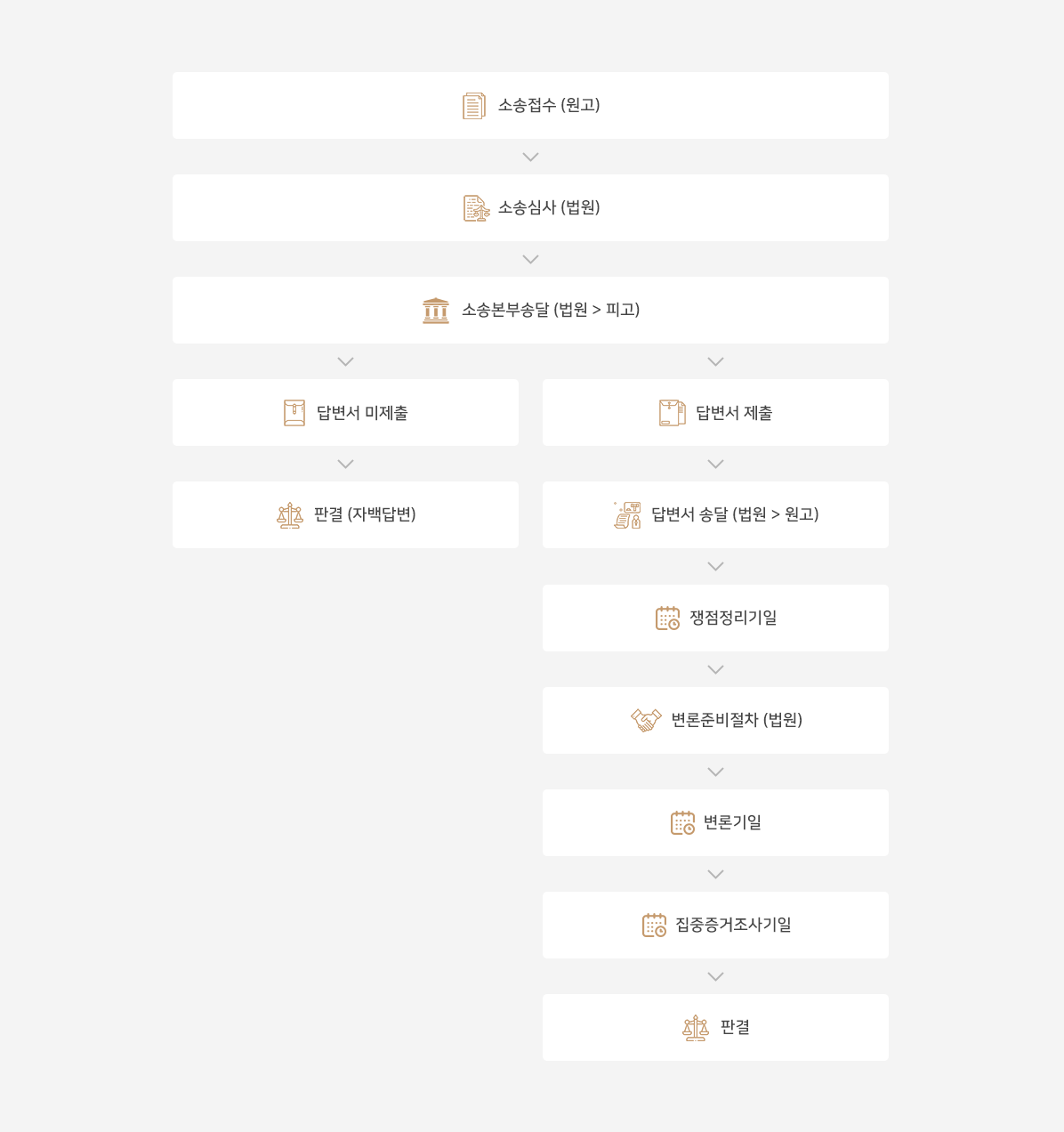Click the review document icon beside 소송심사 (법원)
This screenshot has height=1132, width=1064.
[x=477, y=208]
